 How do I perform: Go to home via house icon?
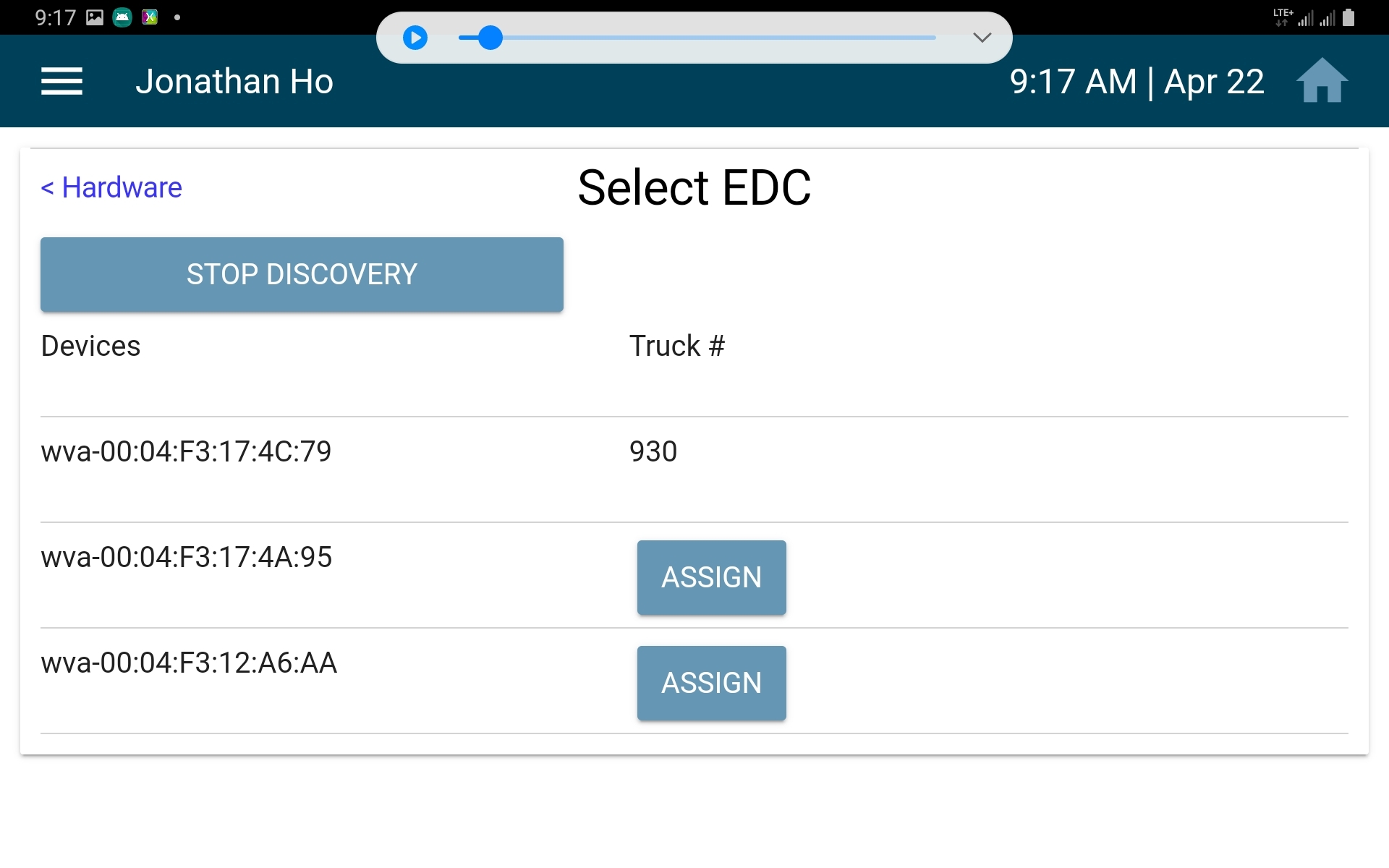click(1322, 80)
